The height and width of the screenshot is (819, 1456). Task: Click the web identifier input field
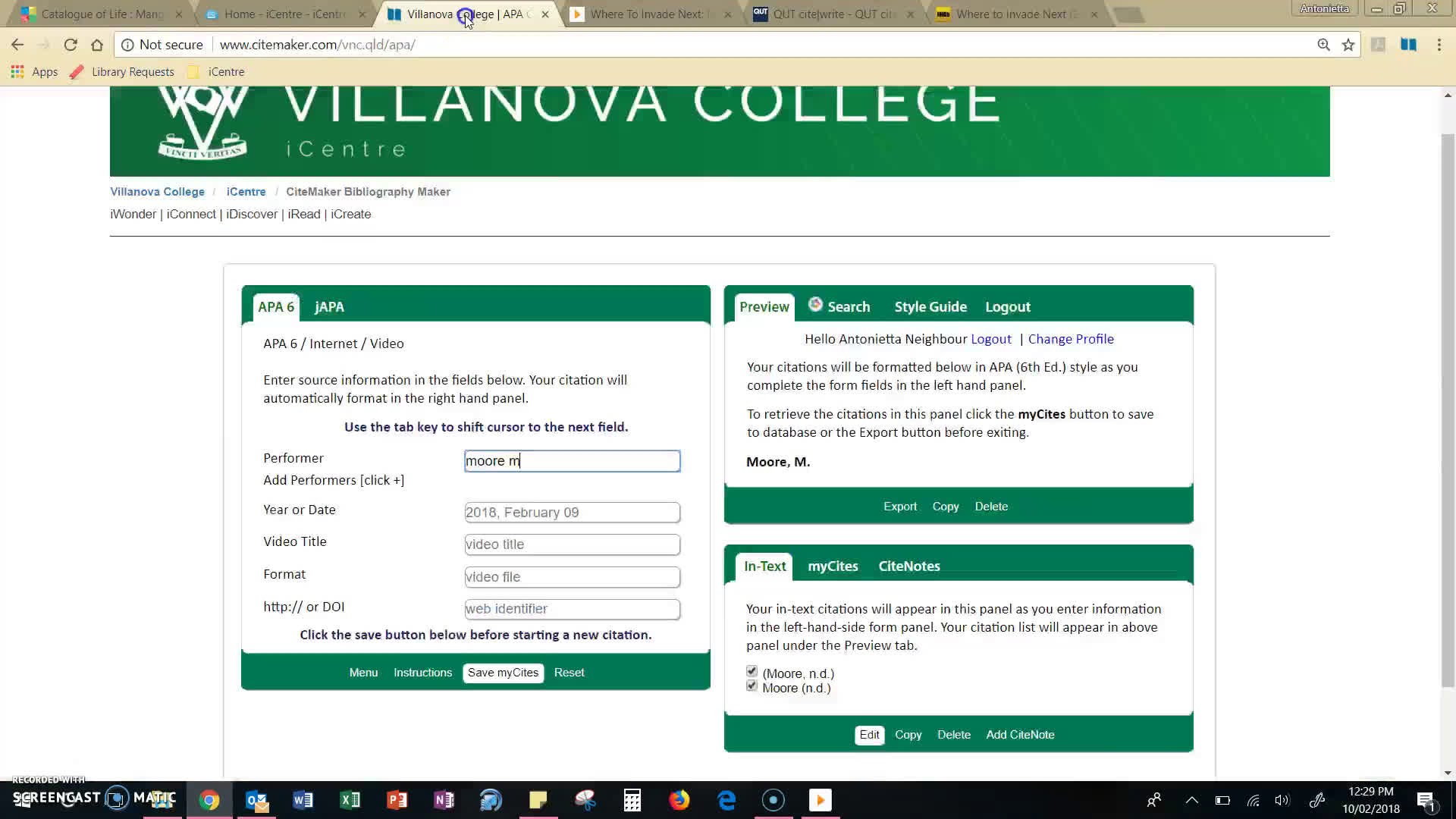pyautogui.click(x=572, y=609)
